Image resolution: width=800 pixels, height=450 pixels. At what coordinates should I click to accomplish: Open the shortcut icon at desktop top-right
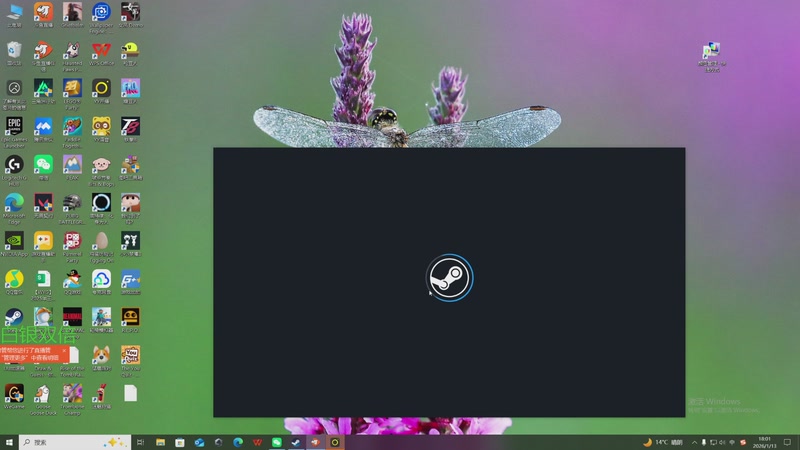[712, 57]
